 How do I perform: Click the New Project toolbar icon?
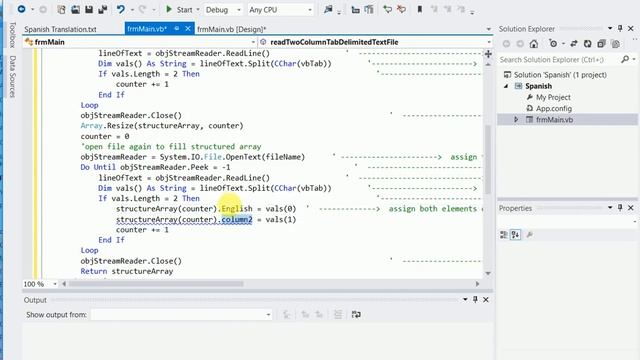click(61, 9)
